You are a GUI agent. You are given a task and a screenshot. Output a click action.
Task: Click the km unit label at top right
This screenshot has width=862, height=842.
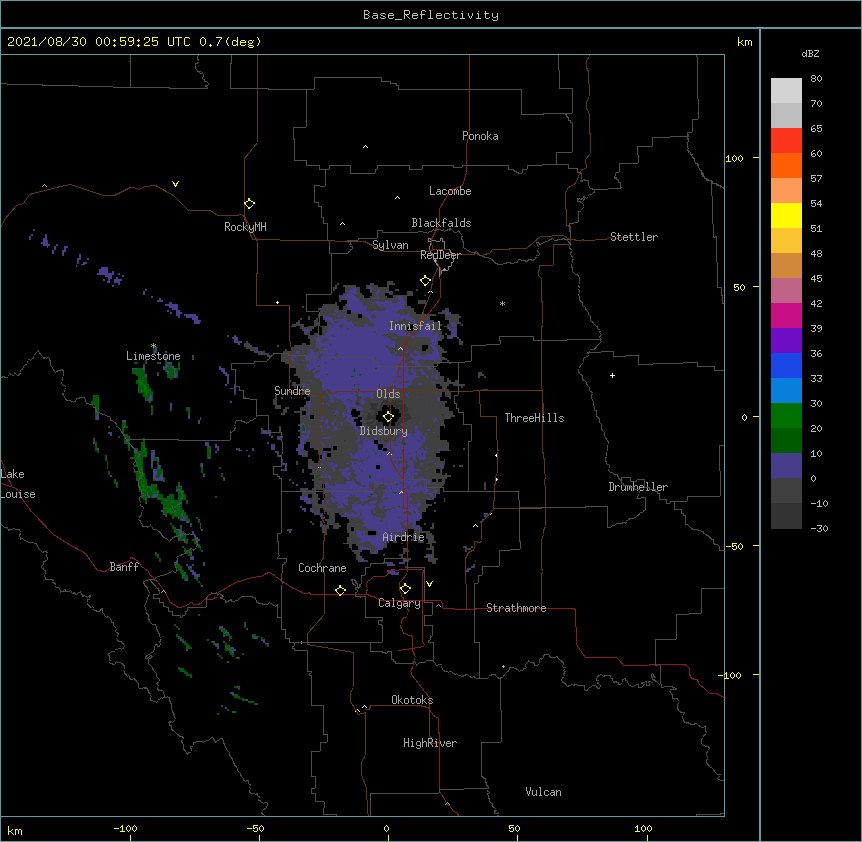tap(745, 42)
